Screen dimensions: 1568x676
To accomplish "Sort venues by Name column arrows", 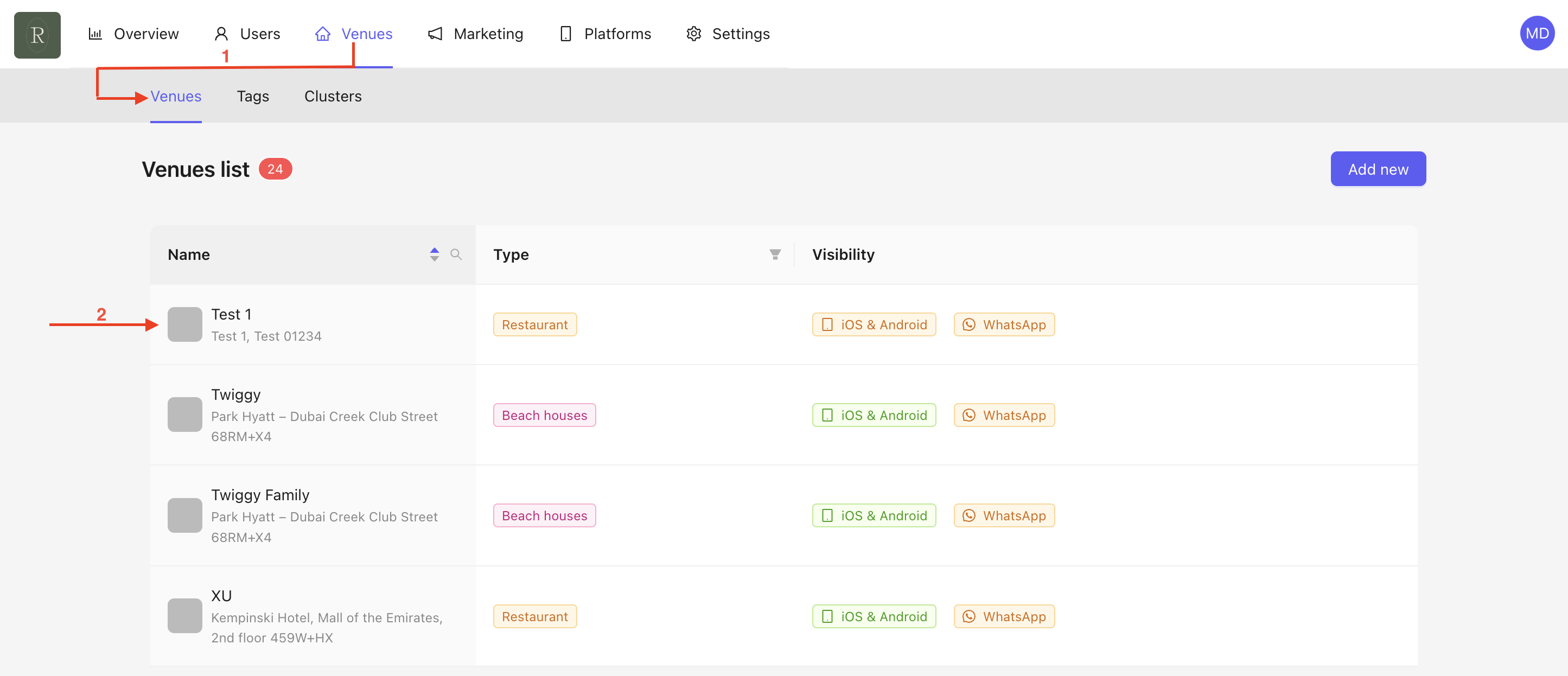I will coord(434,254).
